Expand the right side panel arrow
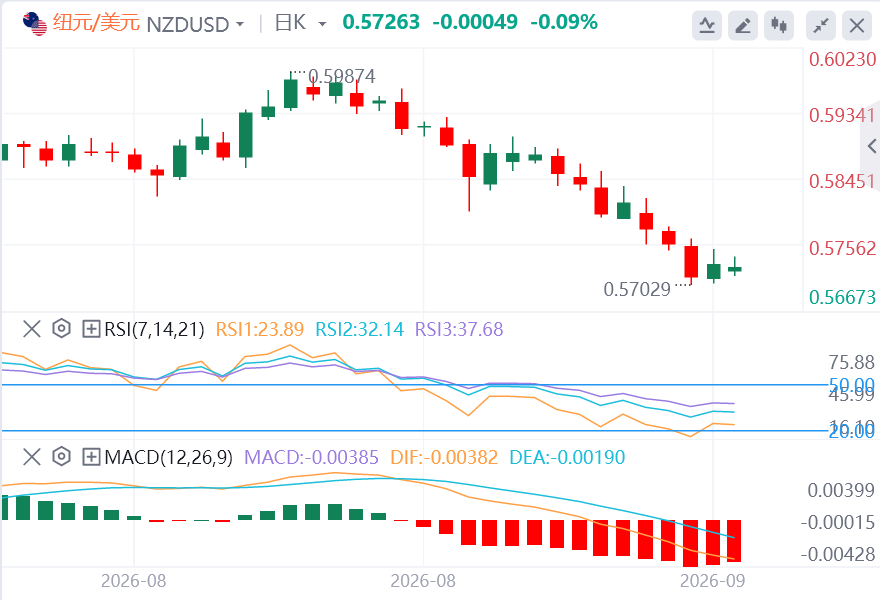The width and height of the screenshot is (880, 600). click(871, 146)
